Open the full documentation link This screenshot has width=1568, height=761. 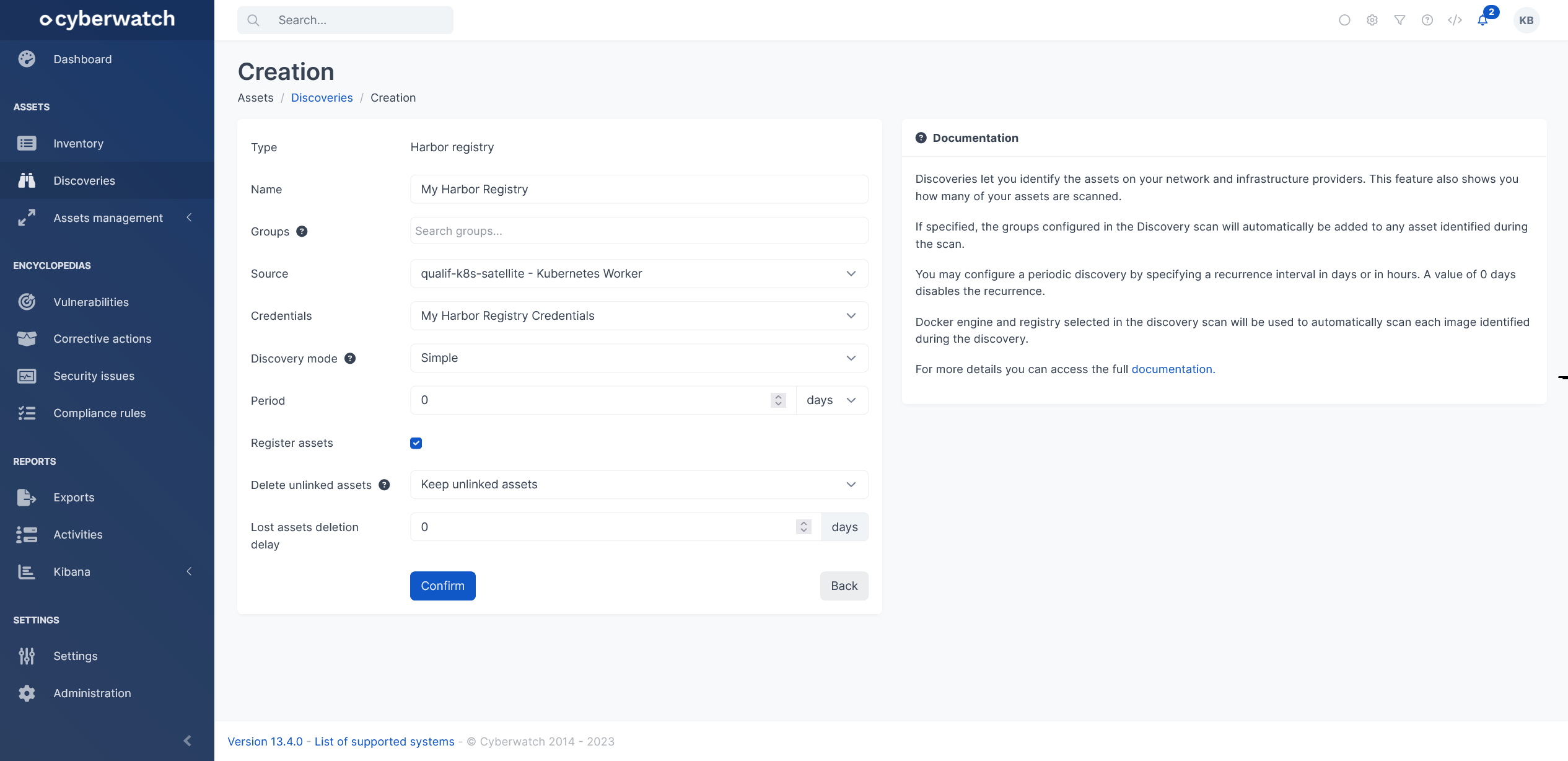coord(1173,369)
